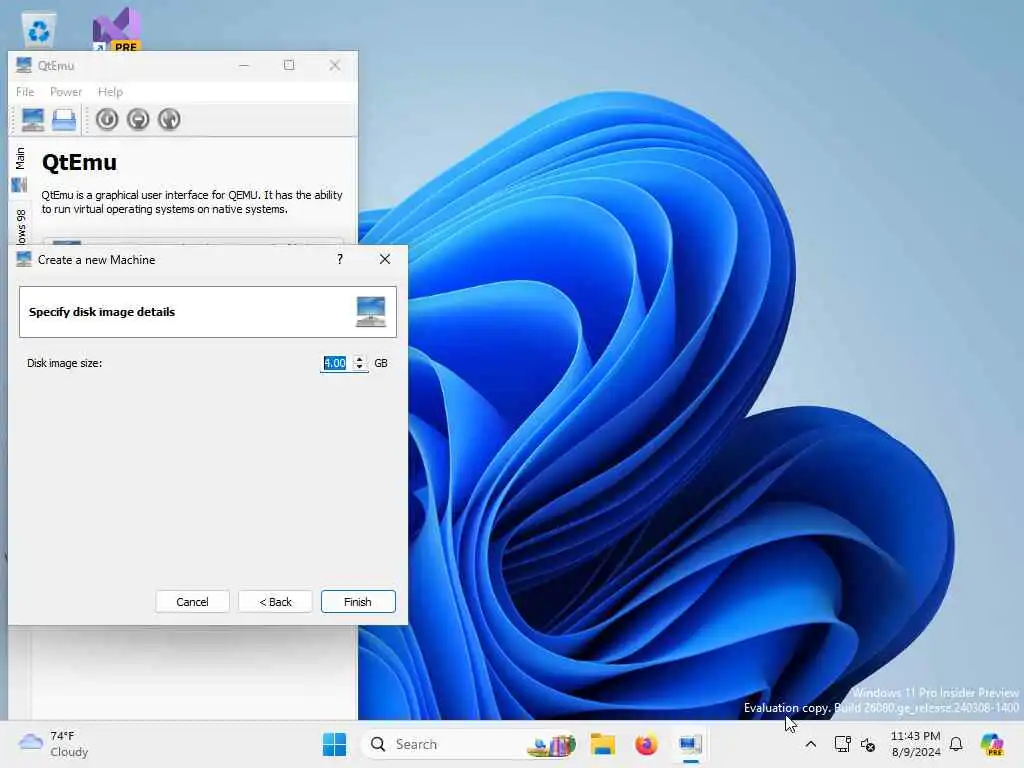Screen dimensions: 1024x768
Task: Click the Start power icon in the QtEmu toolbar
Action: pyautogui.click(x=107, y=120)
